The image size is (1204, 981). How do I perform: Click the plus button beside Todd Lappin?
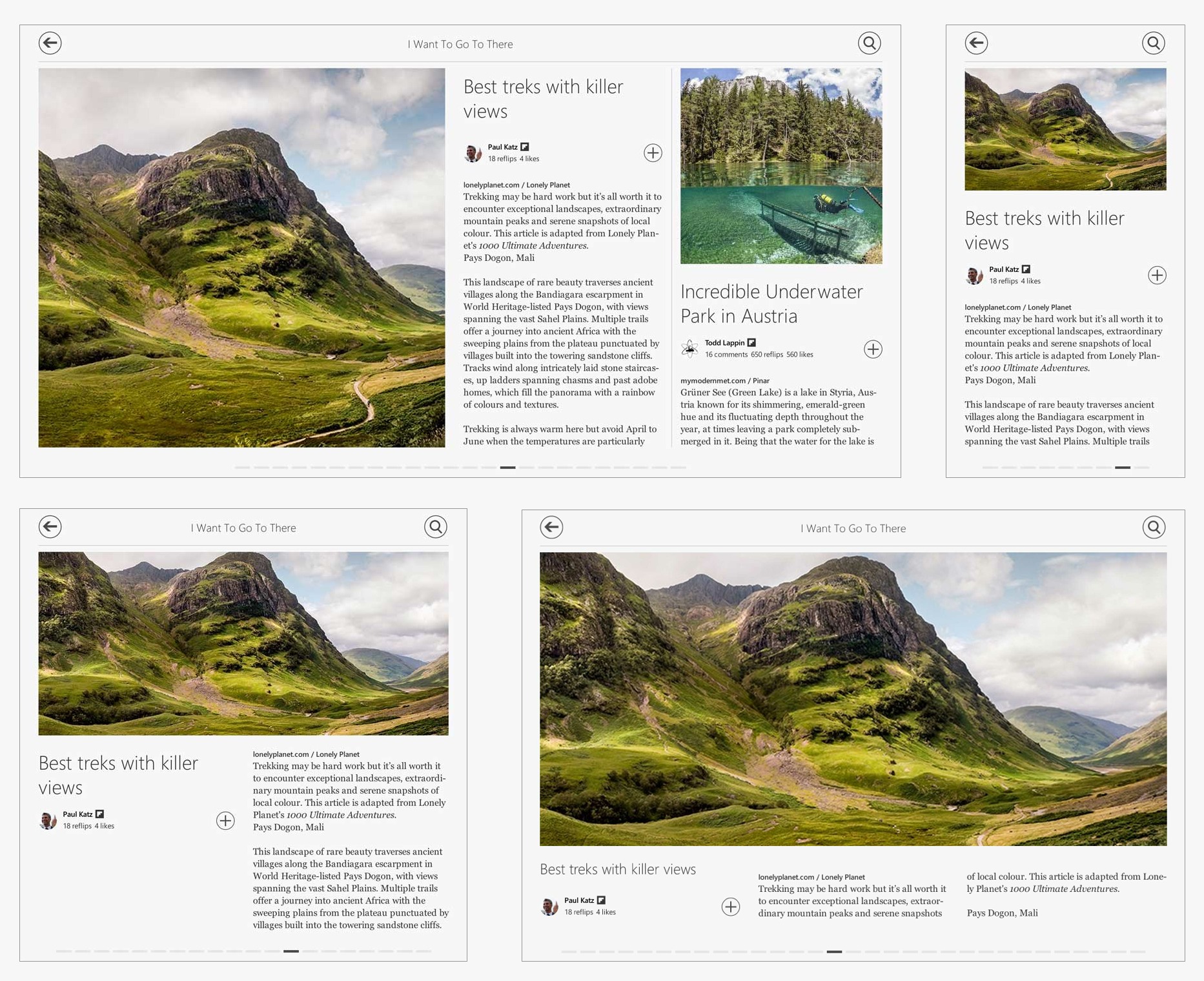point(873,349)
